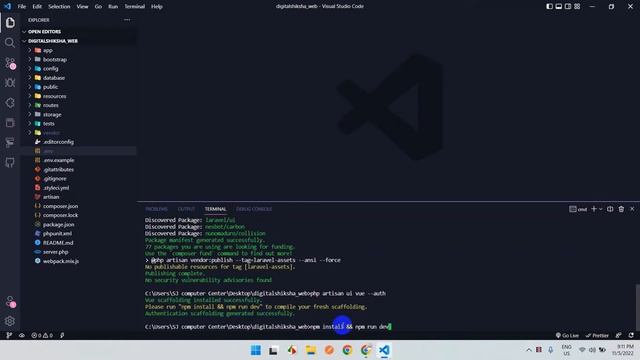The image size is (640, 360).
Task: Show hidden system tray icons
Action: coord(529,350)
